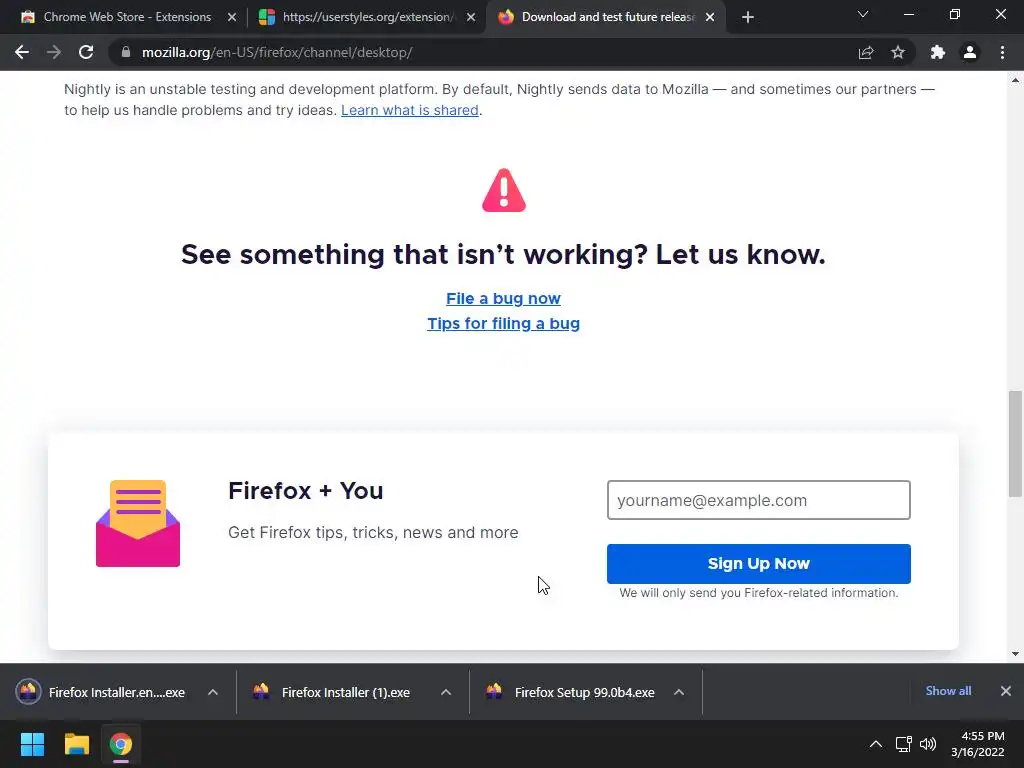The height and width of the screenshot is (768, 1024).
Task: Switch to the userstyles.org tab
Action: pos(367,17)
